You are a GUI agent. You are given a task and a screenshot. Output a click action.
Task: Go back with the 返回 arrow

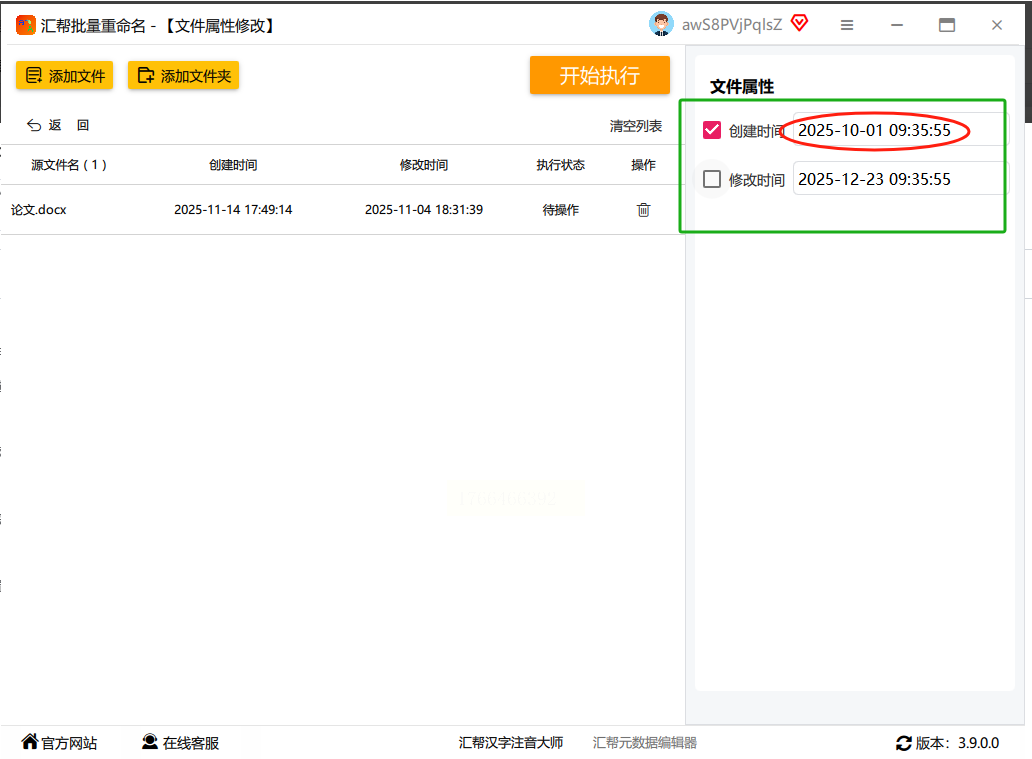click(35, 125)
